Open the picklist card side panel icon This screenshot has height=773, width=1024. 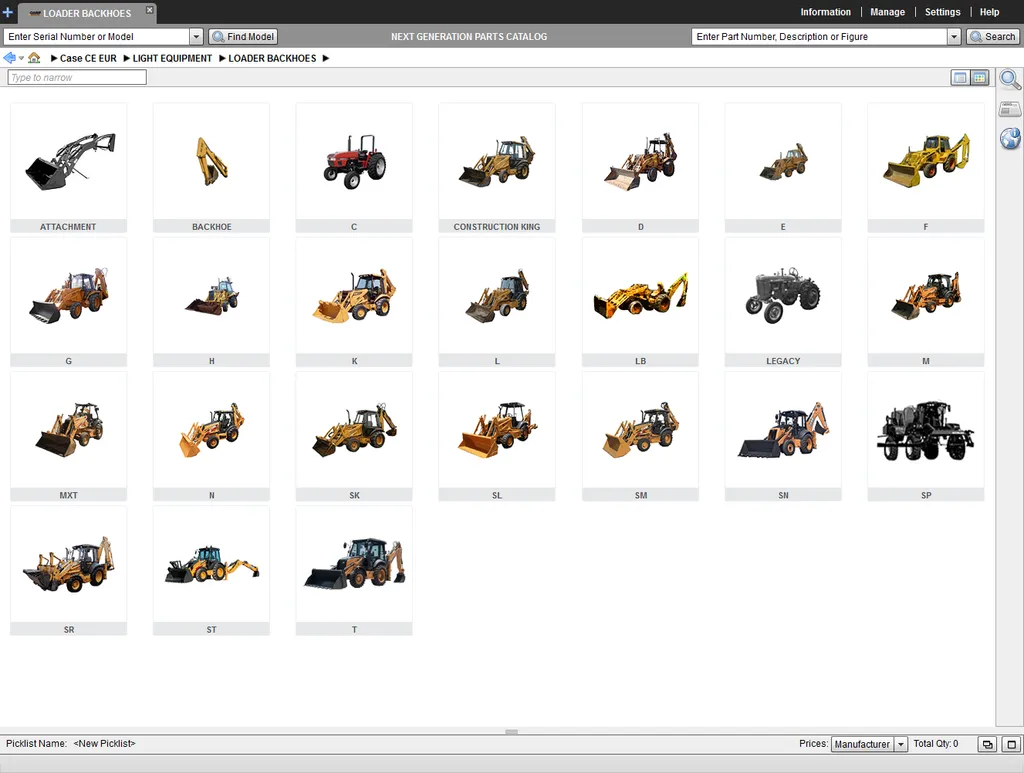click(x=1010, y=109)
